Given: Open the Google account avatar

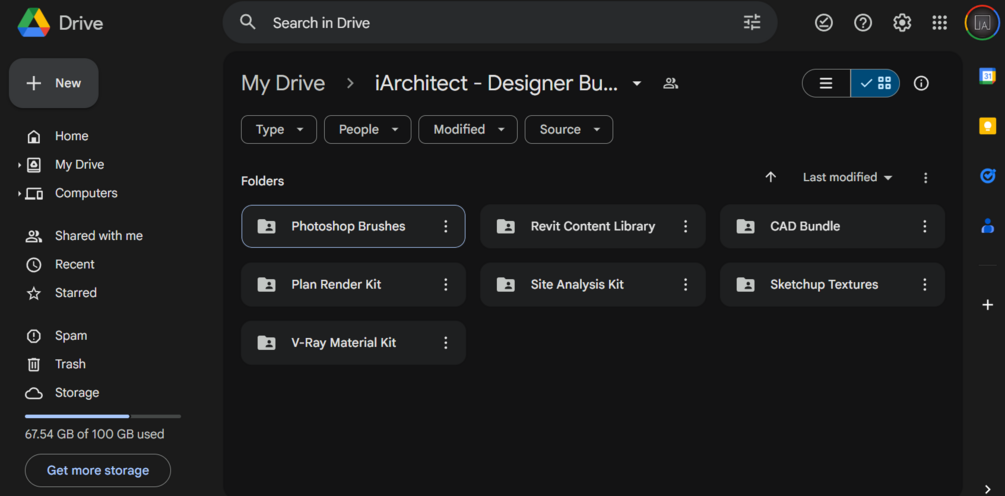Looking at the screenshot, I should click(x=981, y=23).
